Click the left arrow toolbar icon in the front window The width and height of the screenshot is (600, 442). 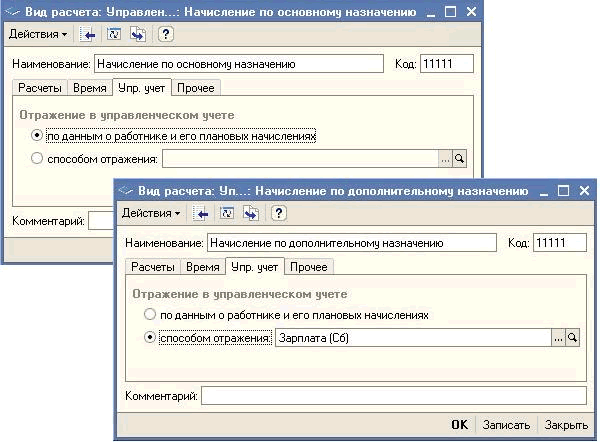[x=202, y=213]
